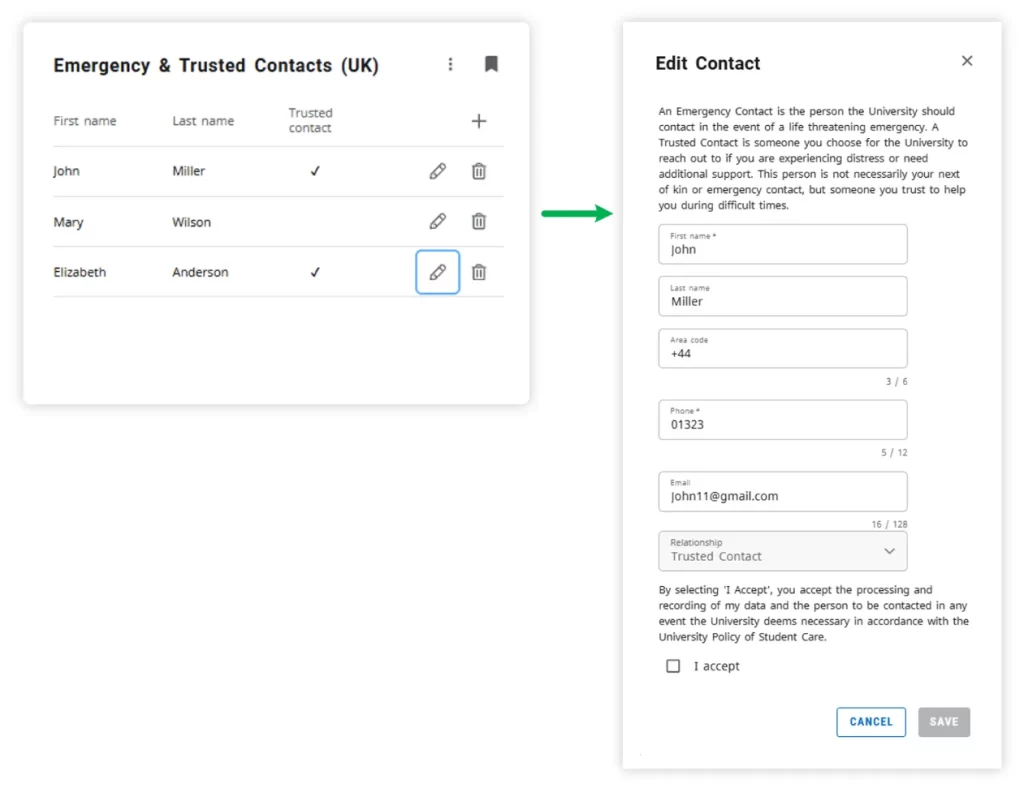
Task: Open the three-dot more options menu
Action: [450, 64]
